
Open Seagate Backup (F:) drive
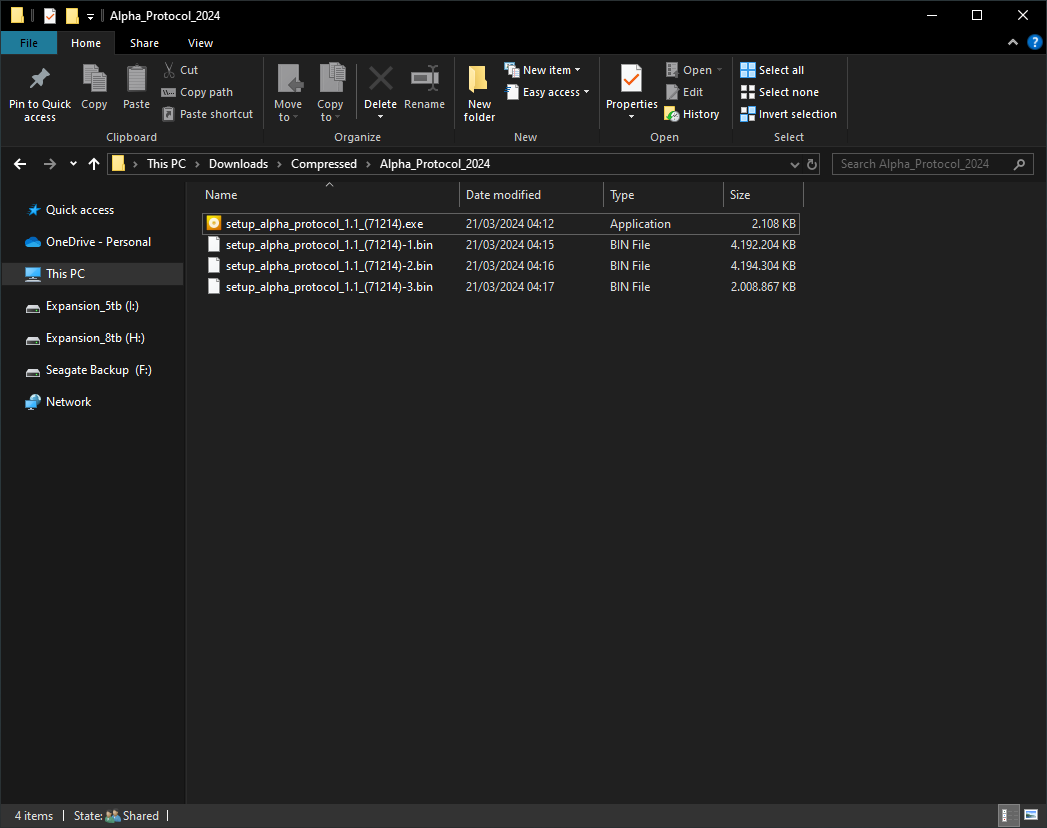(99, 370)
